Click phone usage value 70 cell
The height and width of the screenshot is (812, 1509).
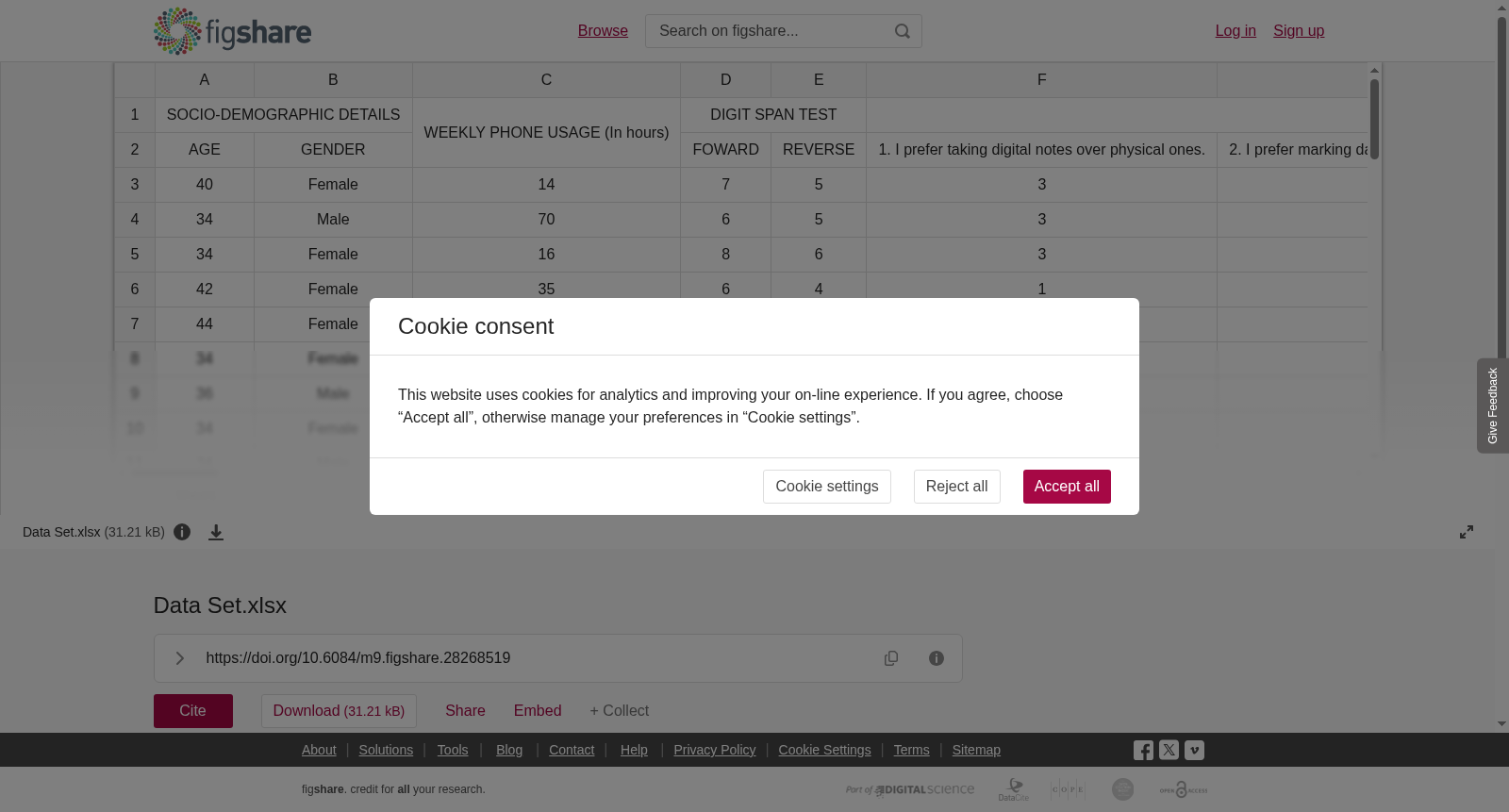546,220
